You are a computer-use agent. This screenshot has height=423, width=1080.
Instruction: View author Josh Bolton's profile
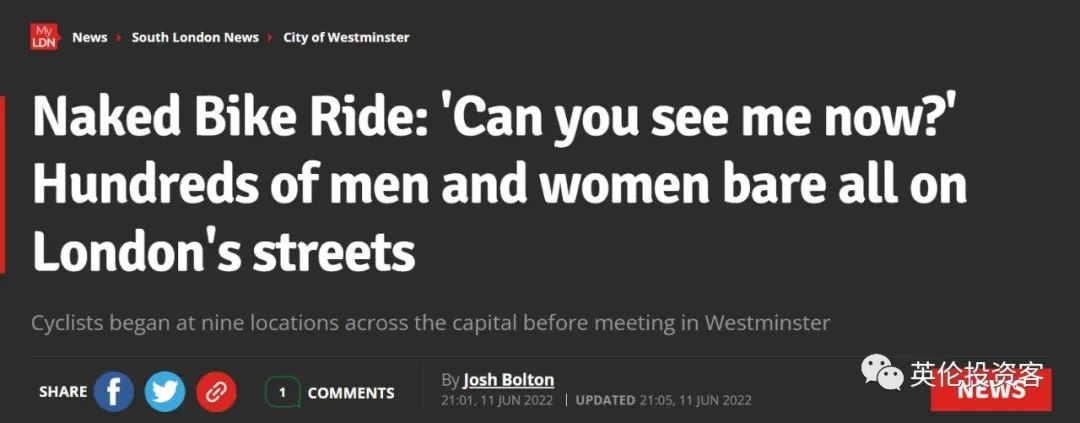[508, 380]
